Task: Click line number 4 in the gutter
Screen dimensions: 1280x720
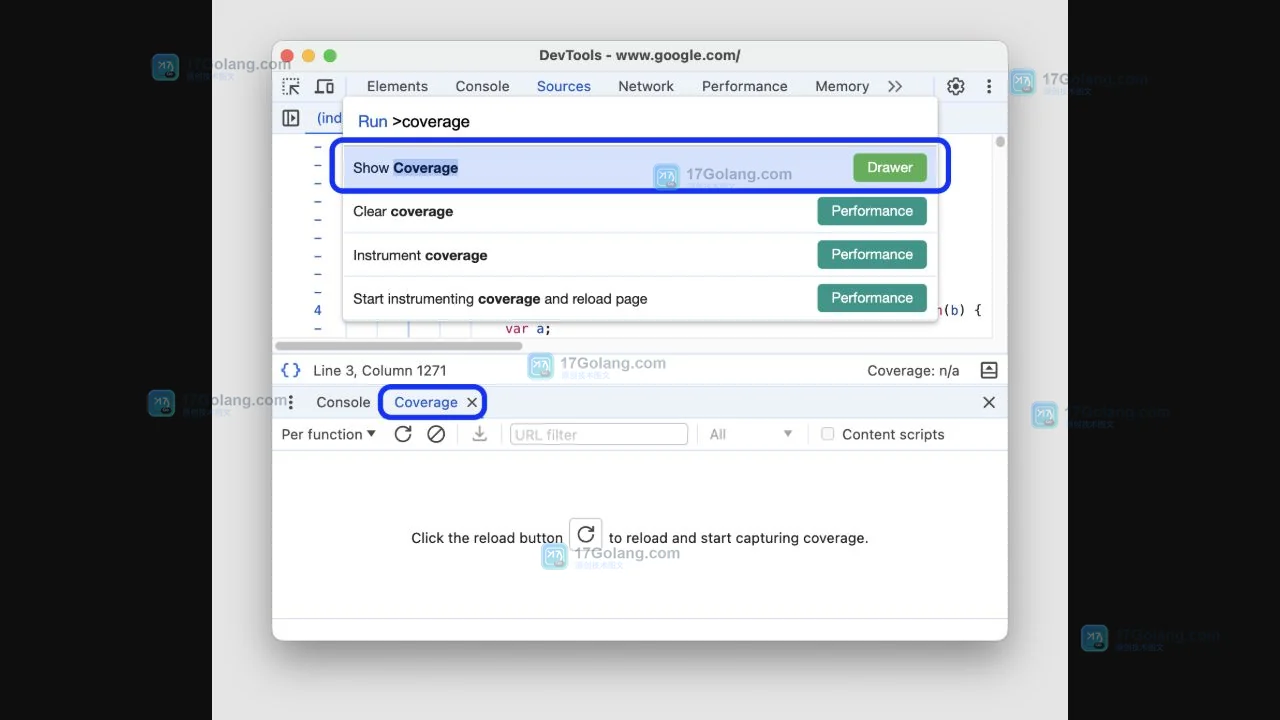Action: pyautogui.click(x=318, y=310)
